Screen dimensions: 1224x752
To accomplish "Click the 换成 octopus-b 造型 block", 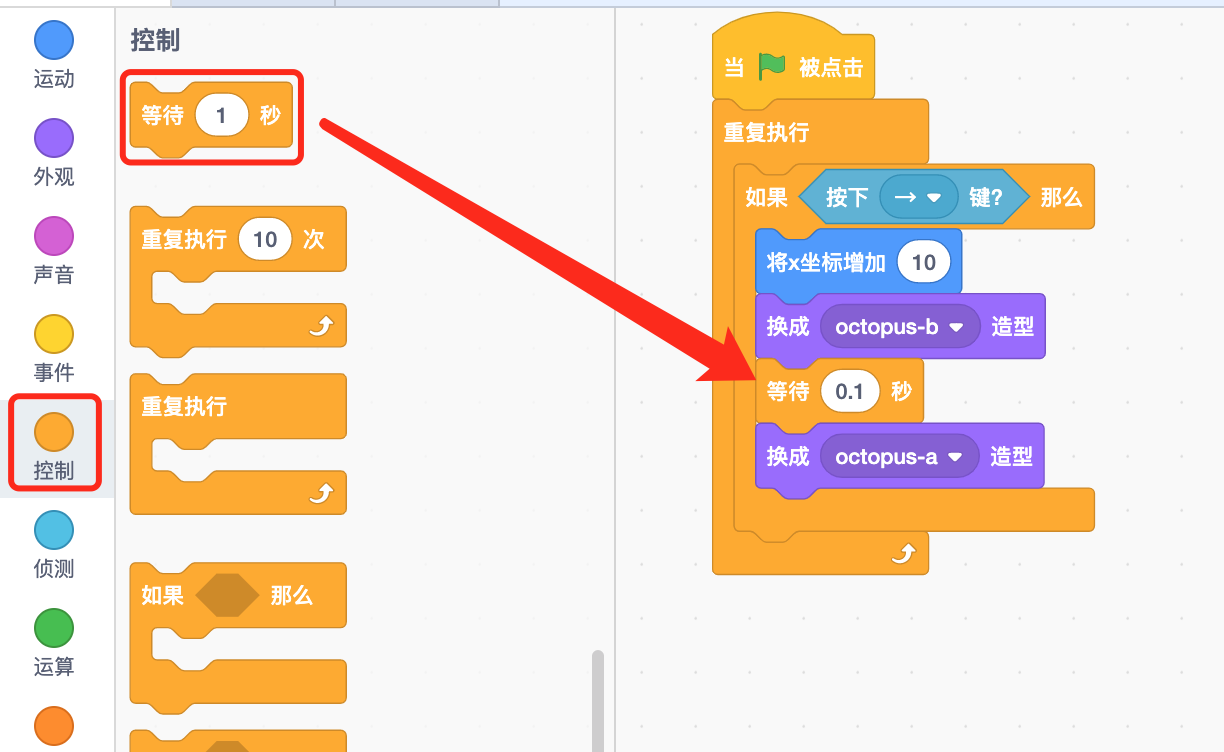I will [900, 326].
